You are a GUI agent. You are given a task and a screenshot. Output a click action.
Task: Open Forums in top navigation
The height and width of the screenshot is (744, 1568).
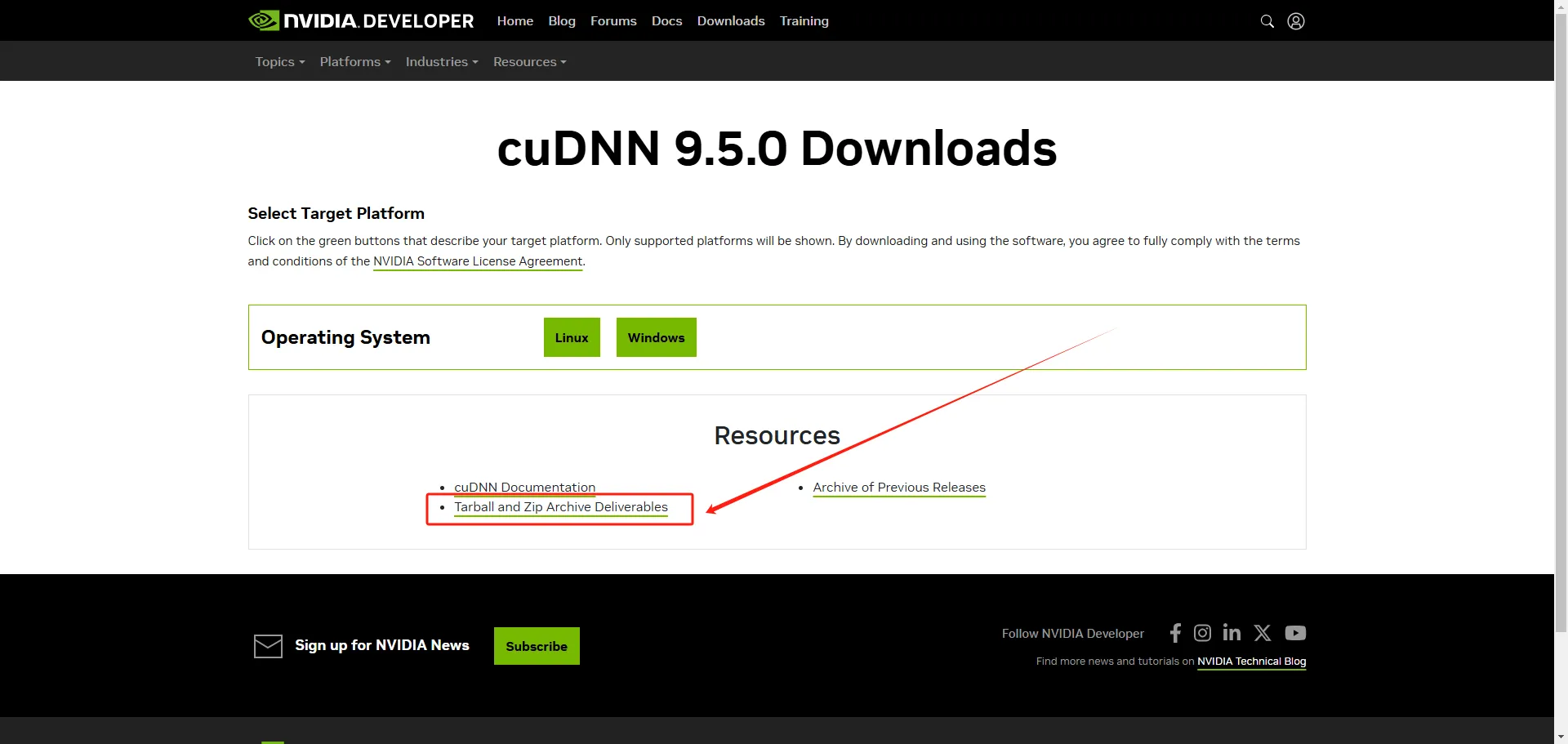pos(613,21)
